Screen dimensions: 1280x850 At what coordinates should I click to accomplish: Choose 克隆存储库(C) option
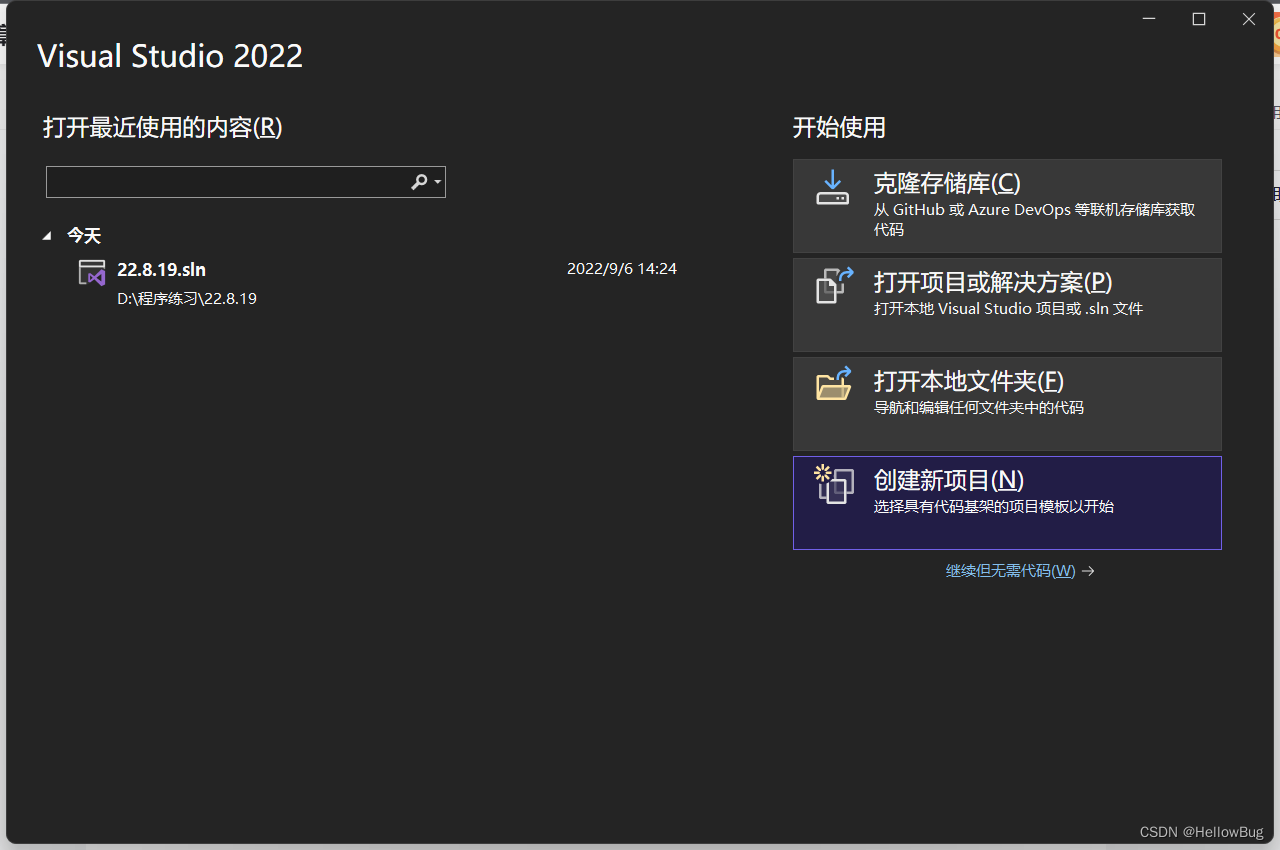pos(1007,206)
